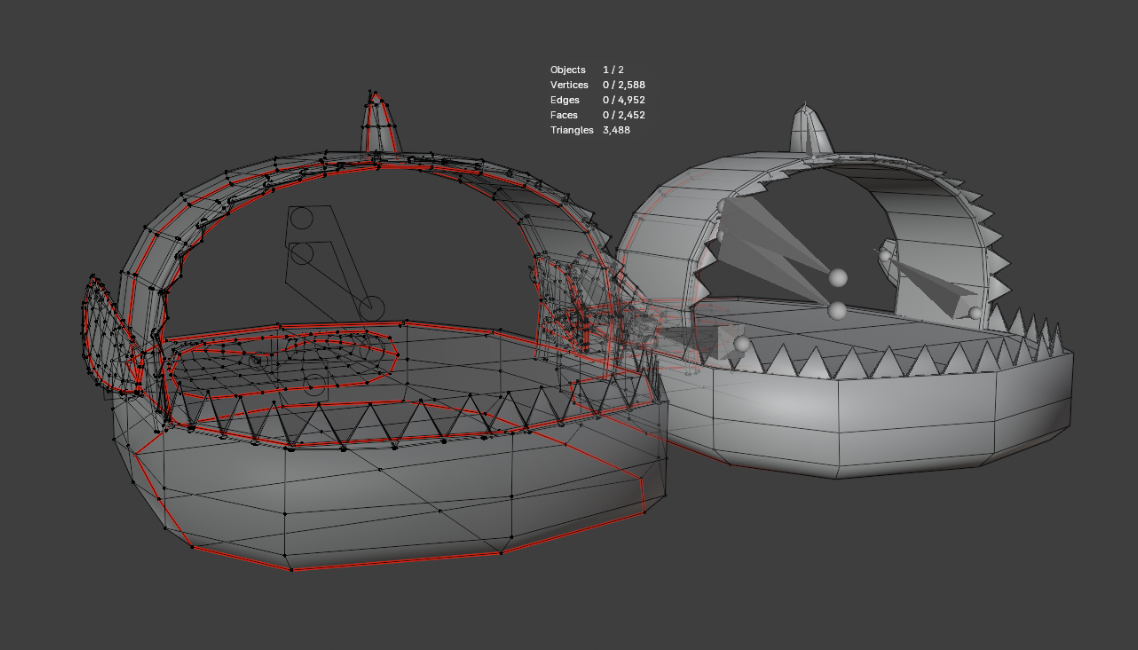Click the '3,488' triangles count value
Viewport: 1138px width, 650px height.
click(616, 130)
